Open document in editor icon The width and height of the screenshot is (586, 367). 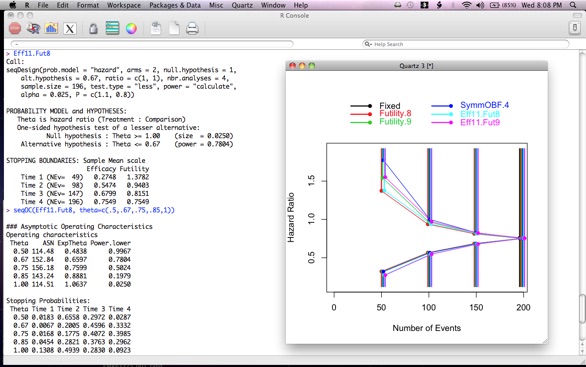156,29
